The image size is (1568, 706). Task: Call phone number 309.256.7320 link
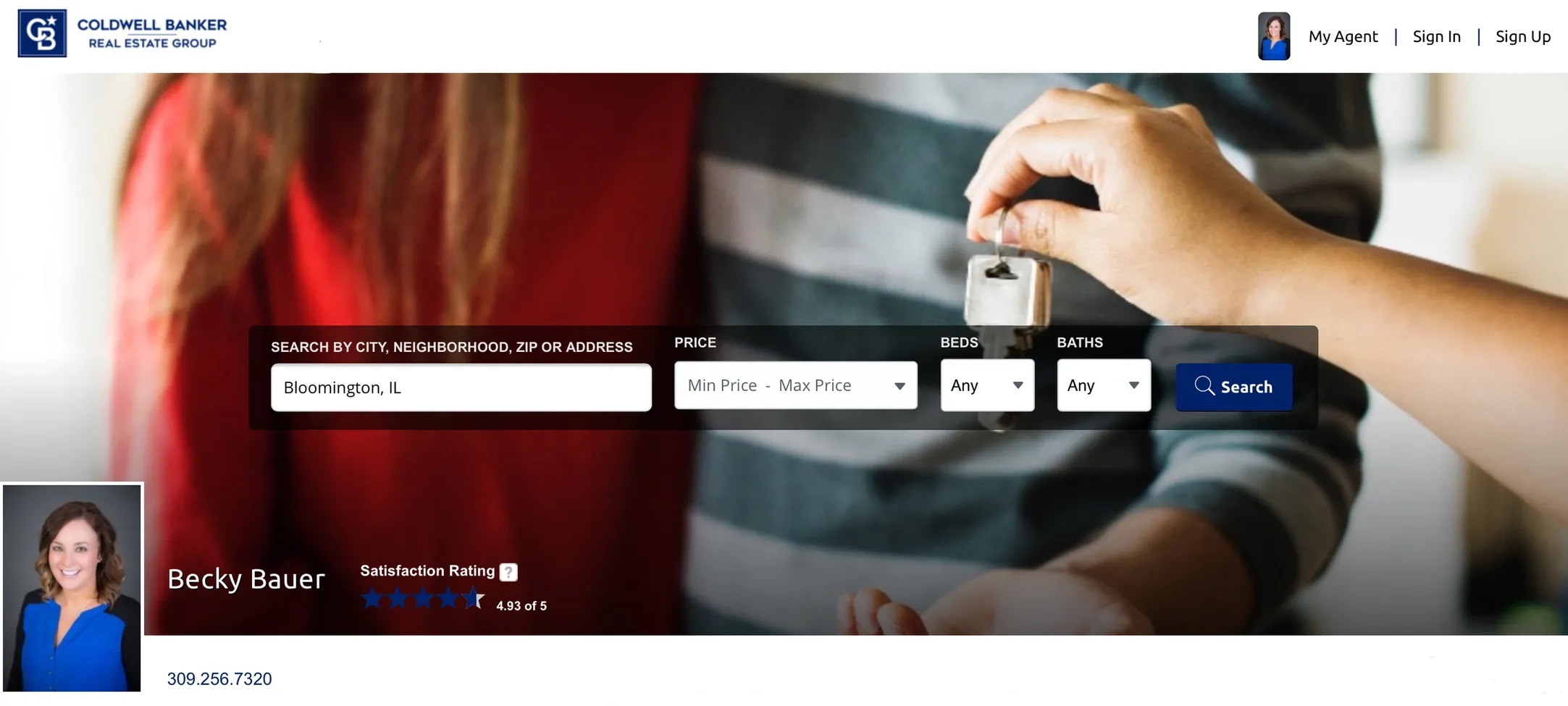[x=219, y=678]
